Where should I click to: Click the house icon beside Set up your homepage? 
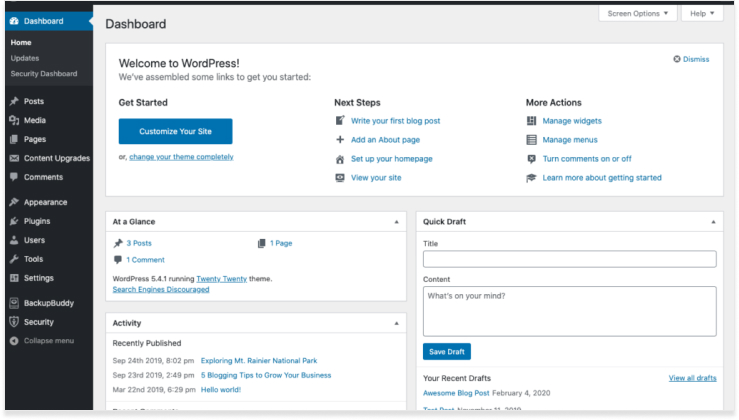point(340,159)
